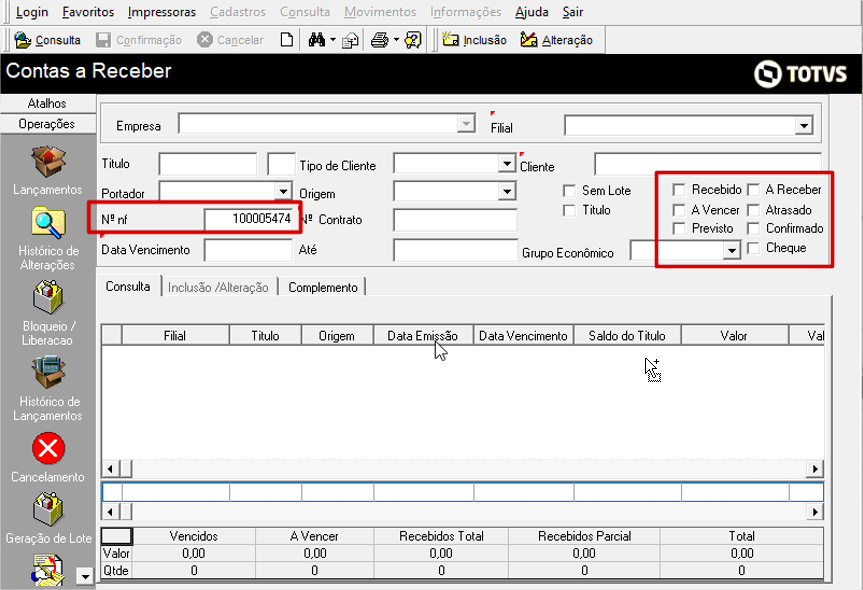Click the Inclusão toolbar icon
Screen dimensions: 863x590
(x=451, y=40)
